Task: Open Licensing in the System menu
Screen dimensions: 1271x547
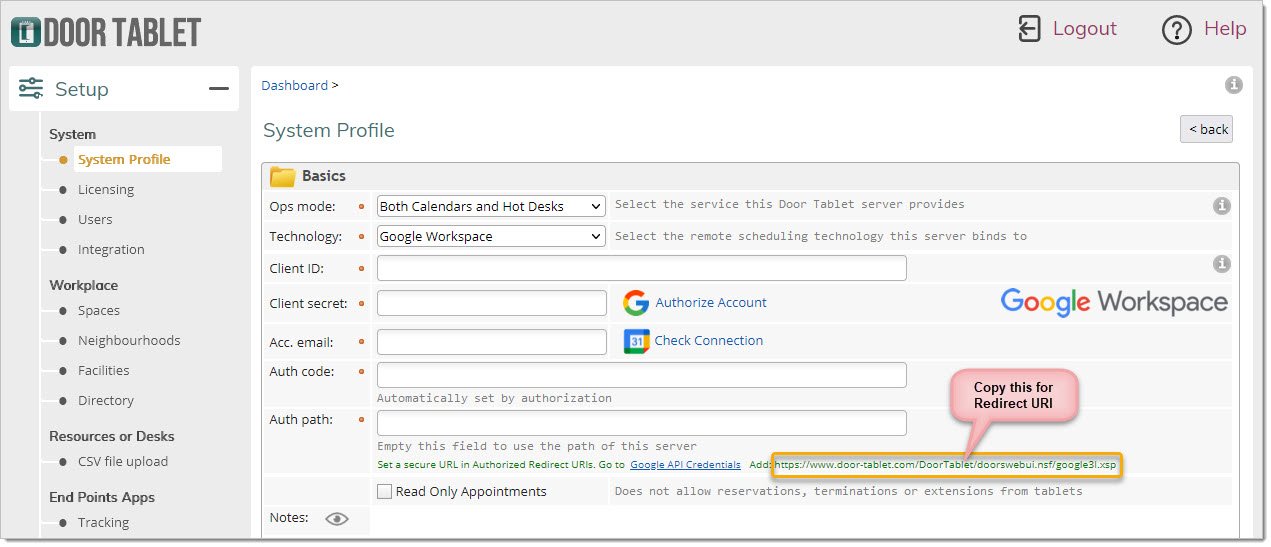Action: coord(106,189)
